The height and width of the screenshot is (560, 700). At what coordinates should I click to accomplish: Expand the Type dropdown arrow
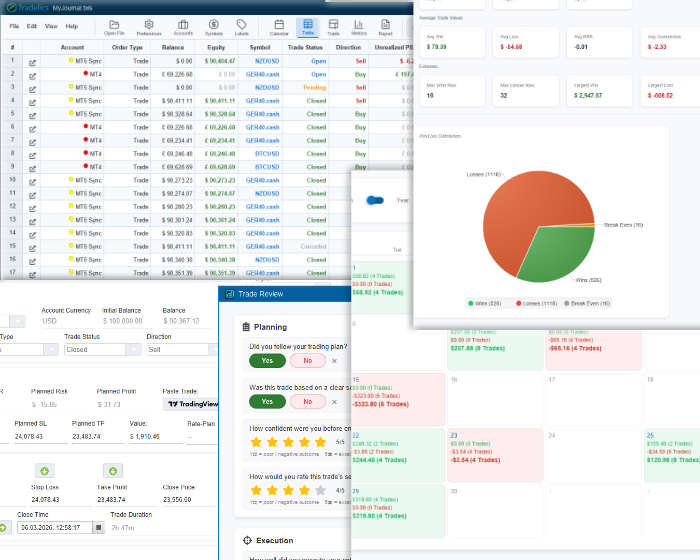(51, 349)
